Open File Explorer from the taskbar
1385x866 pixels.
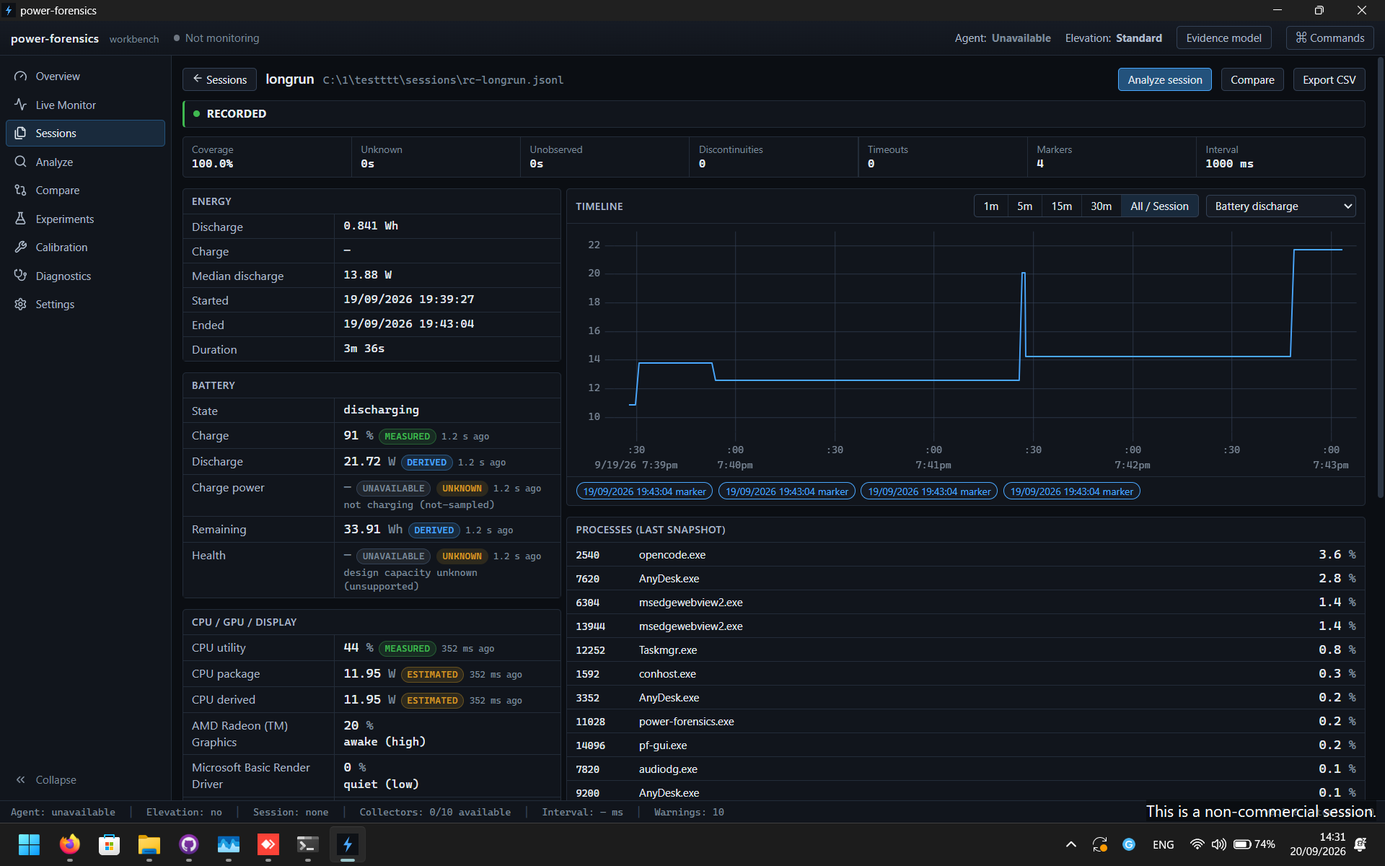coord(149,844)
